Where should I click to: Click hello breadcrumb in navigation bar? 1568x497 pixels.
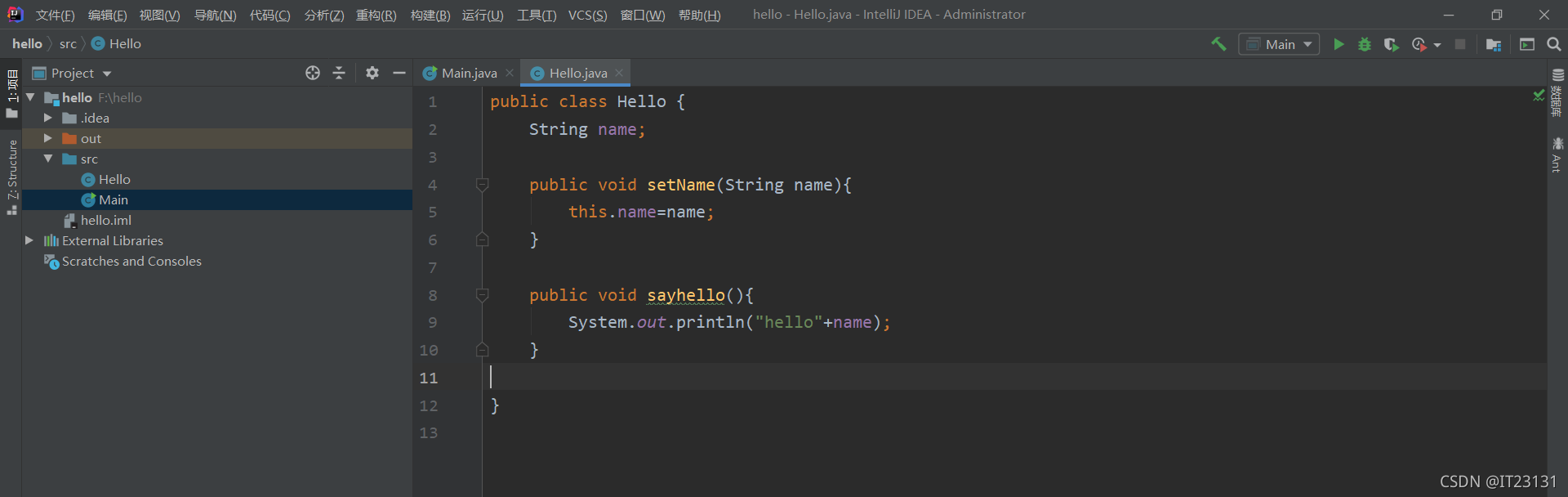point(27,44)
